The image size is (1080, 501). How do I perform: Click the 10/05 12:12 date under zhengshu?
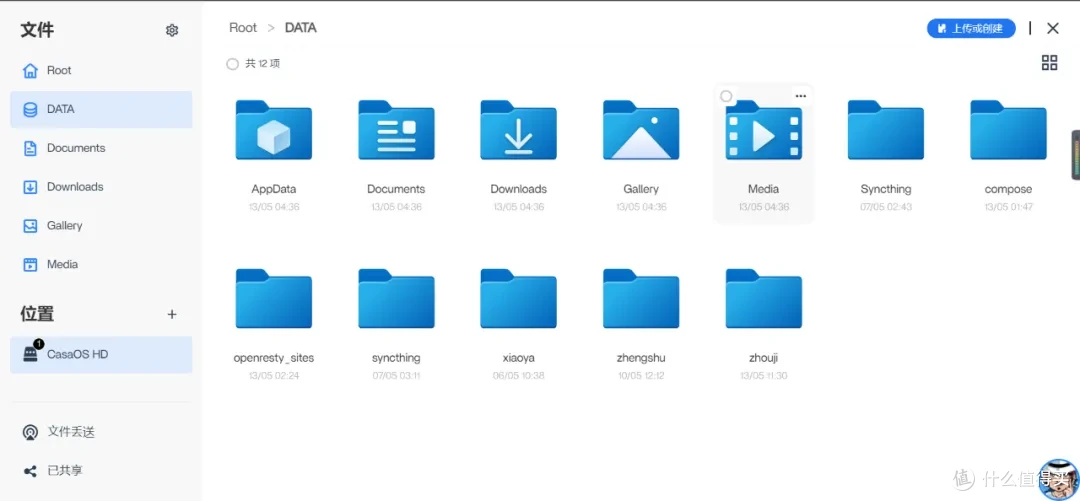641,376
